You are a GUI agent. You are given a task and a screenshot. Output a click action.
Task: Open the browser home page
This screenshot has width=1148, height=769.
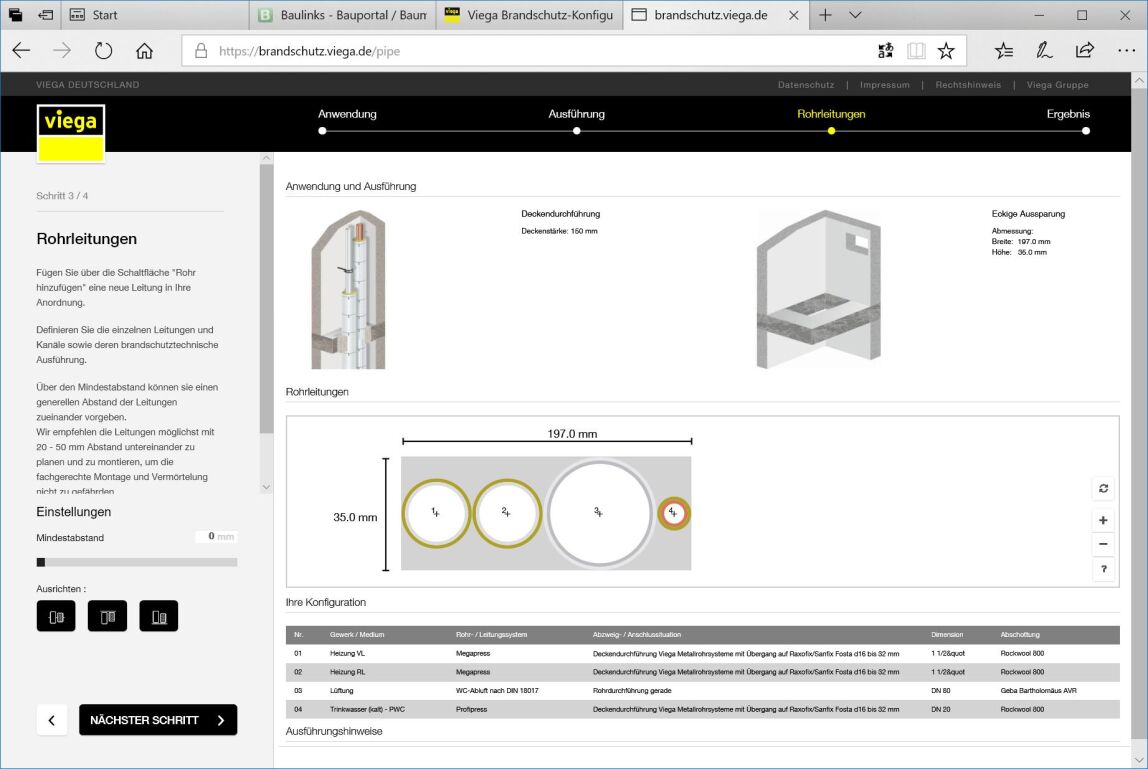point(144,51)
